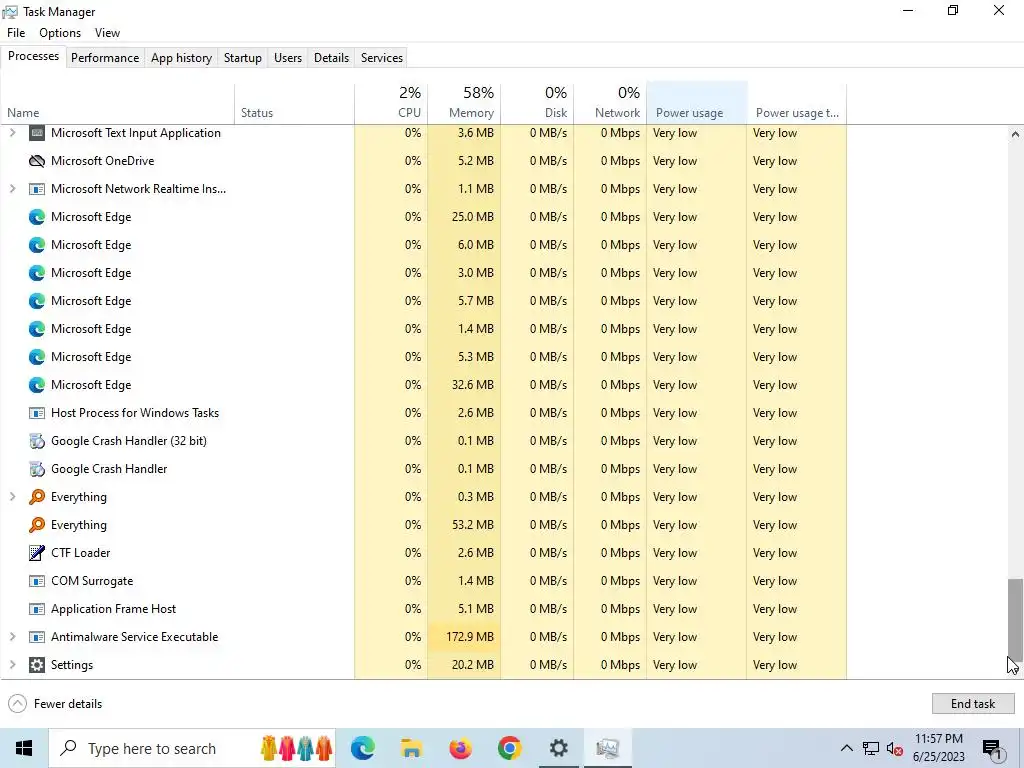Show hidden system tray icons
Viewport: 1024px width, 768px height.
tap(846, 748)
